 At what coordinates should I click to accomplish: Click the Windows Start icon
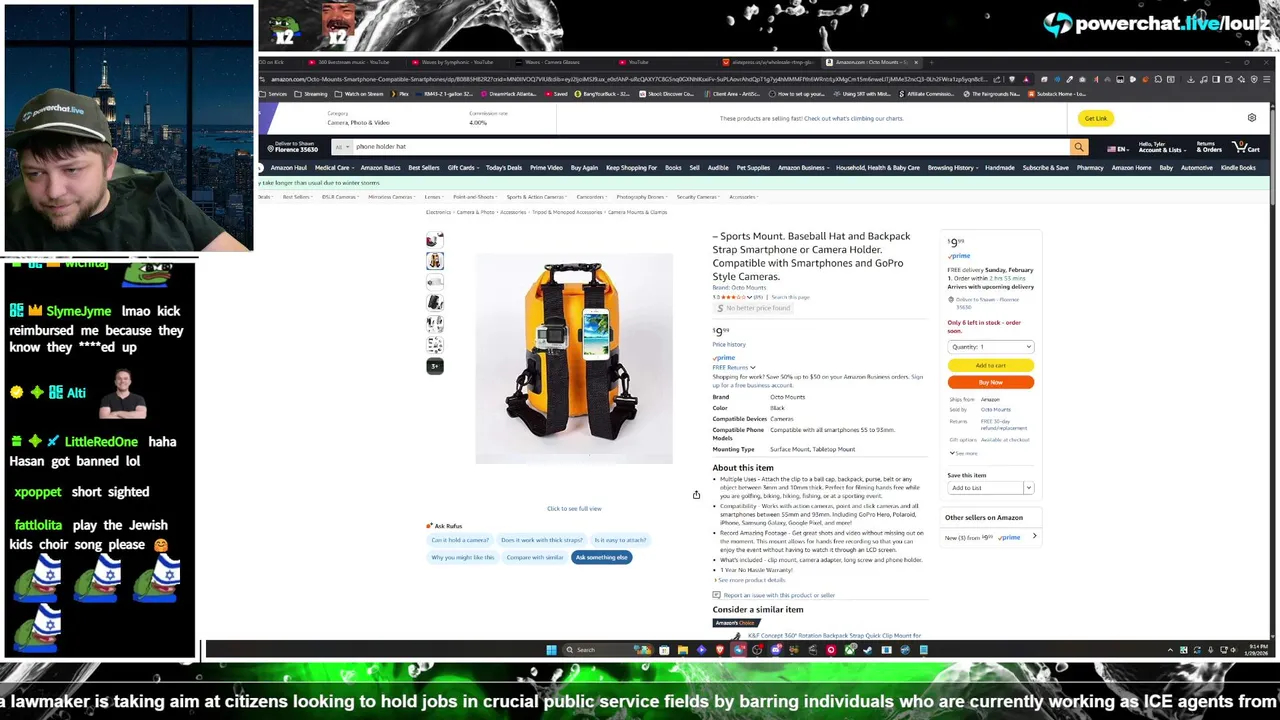(551, 650)
